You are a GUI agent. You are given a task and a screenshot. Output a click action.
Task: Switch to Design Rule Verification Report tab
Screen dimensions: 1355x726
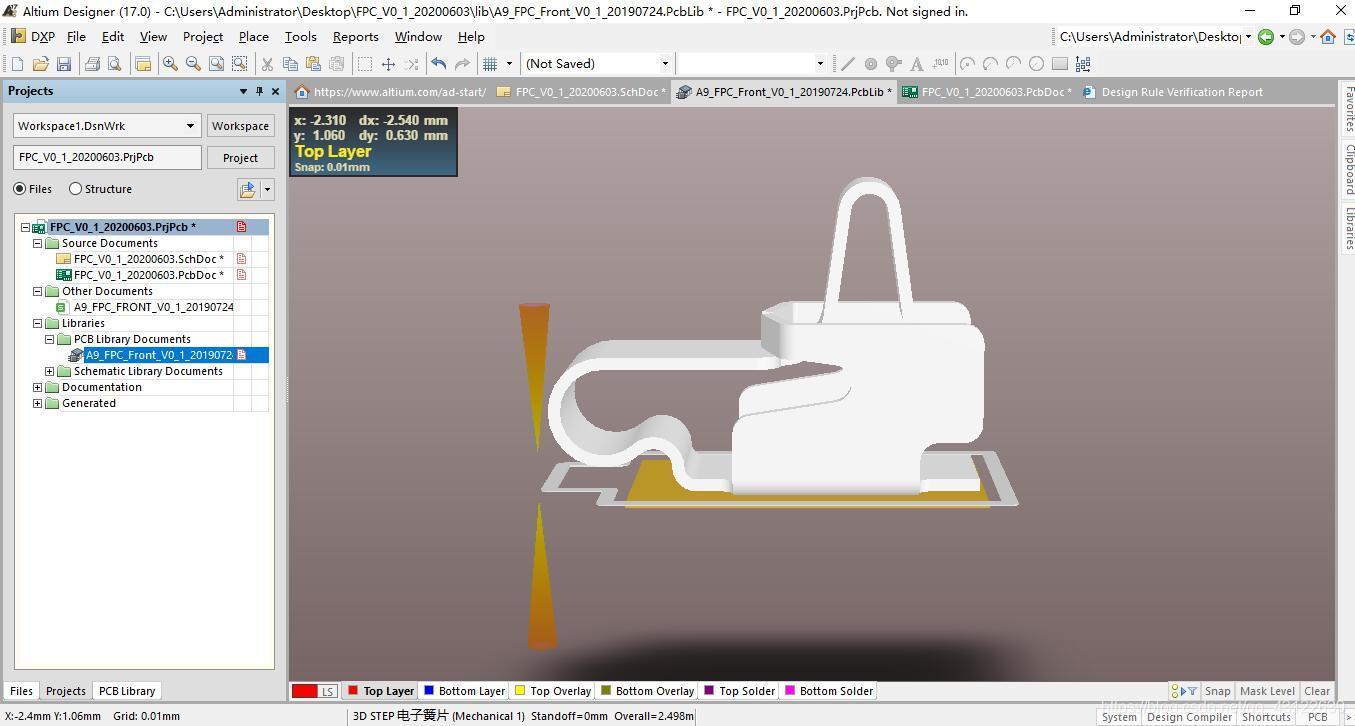pos(1173,92)
